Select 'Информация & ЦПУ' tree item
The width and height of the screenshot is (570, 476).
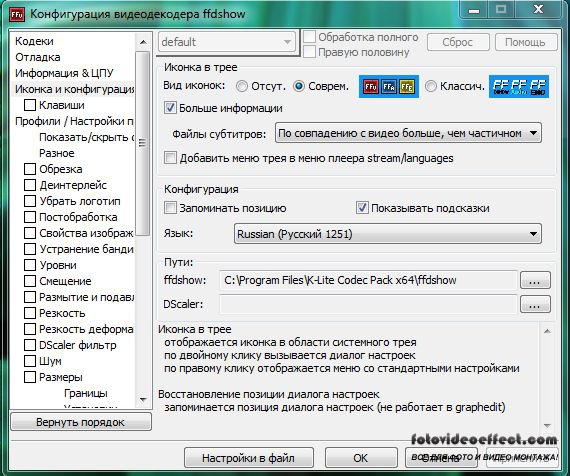coord(64,73)
